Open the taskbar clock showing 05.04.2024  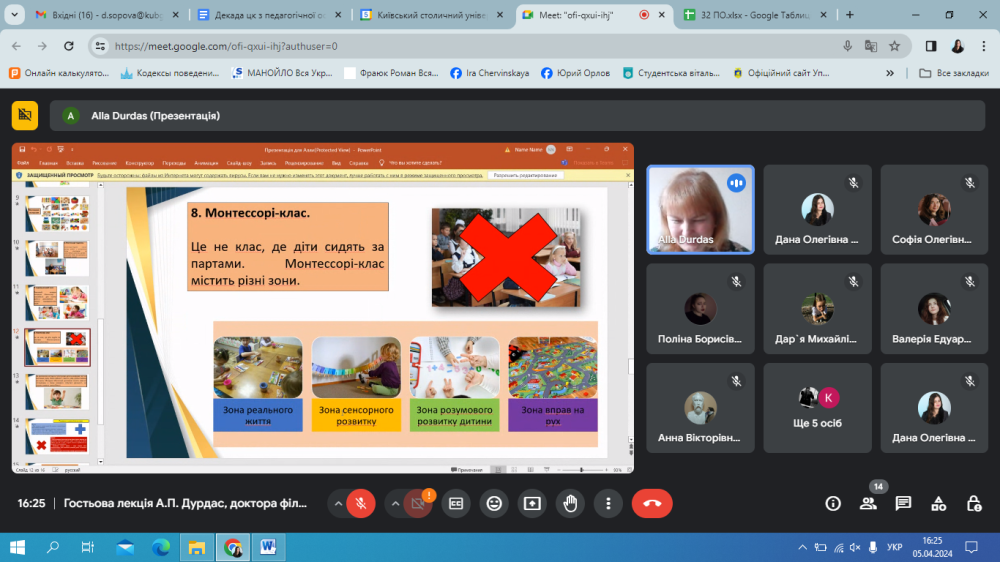pyautogui.click(x=932, y=547)
